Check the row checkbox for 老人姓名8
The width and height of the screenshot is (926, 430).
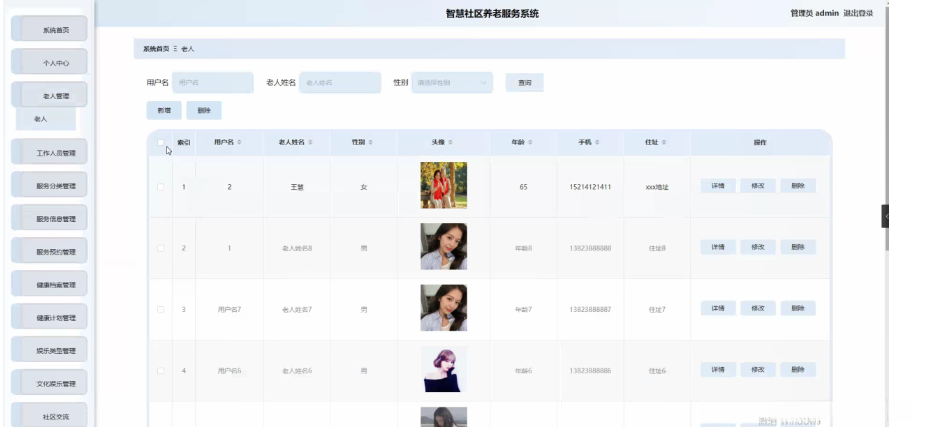point(161,248)
